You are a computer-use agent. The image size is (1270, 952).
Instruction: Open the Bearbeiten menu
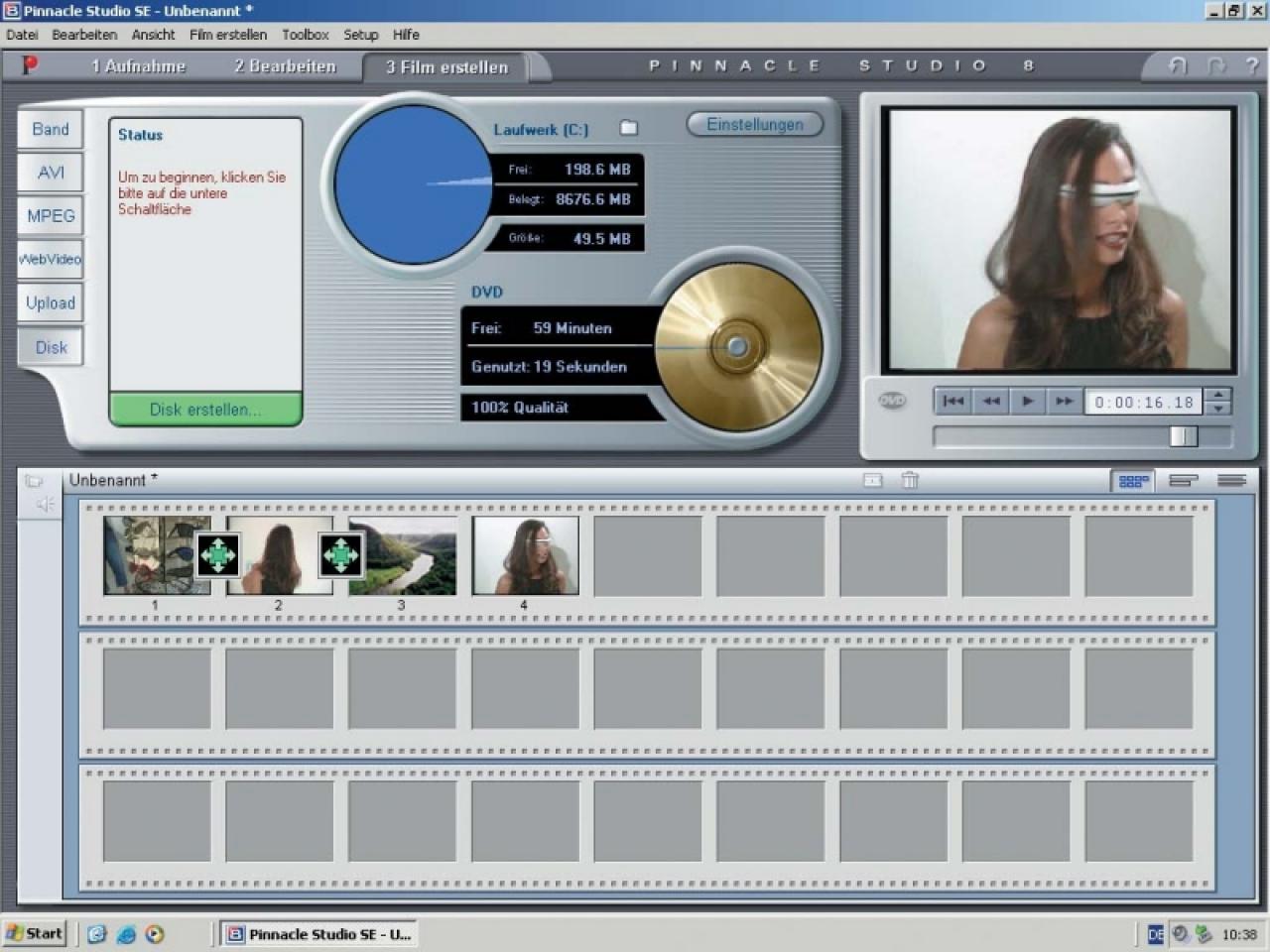(84, 35)
